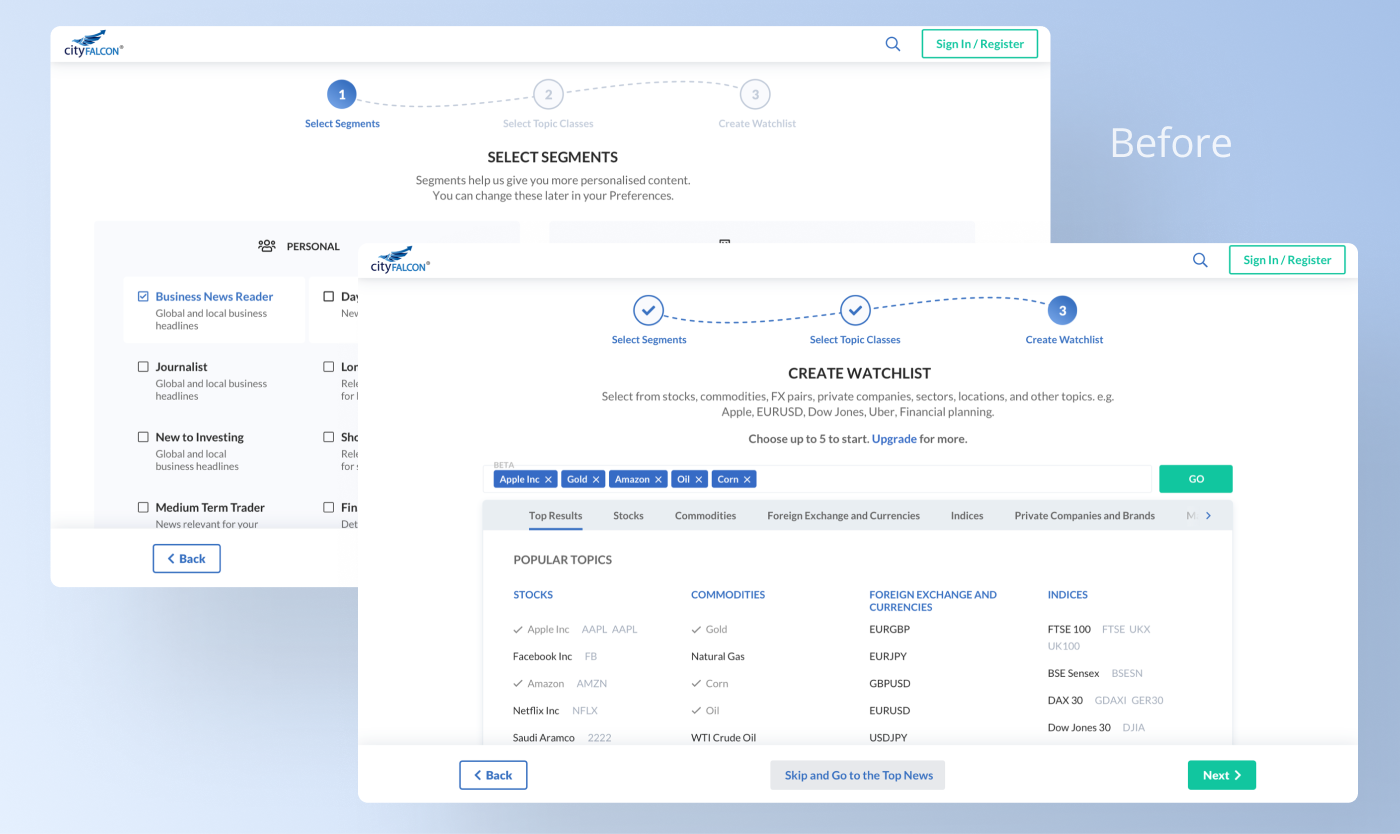
Task: Follow the Upgrade link
Action: [x=894, y=438]
